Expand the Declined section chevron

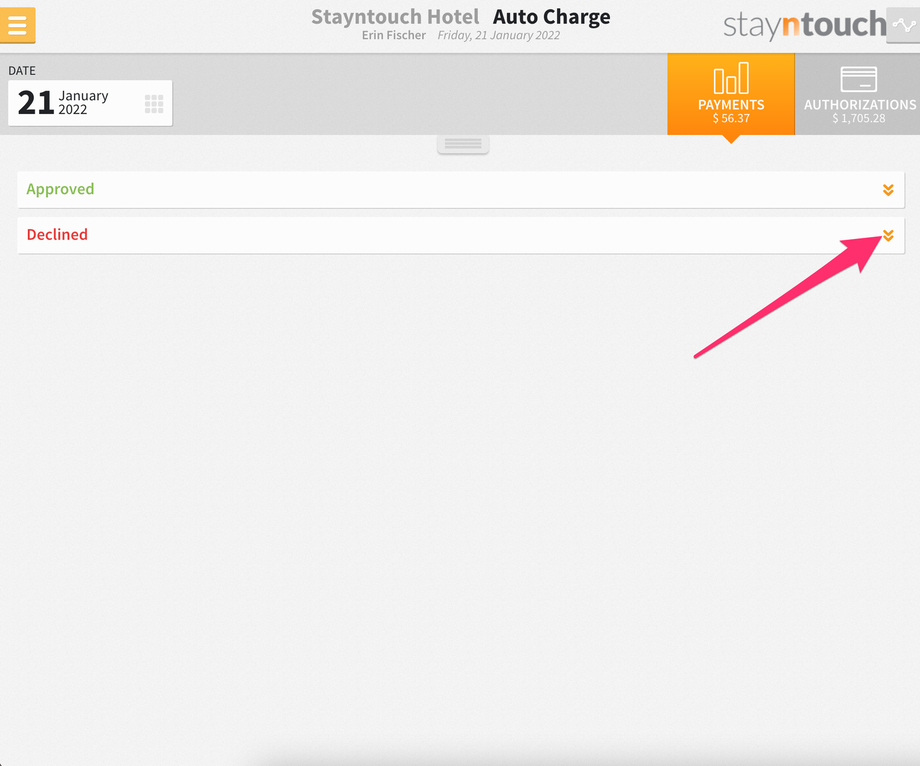pos(888,235)
